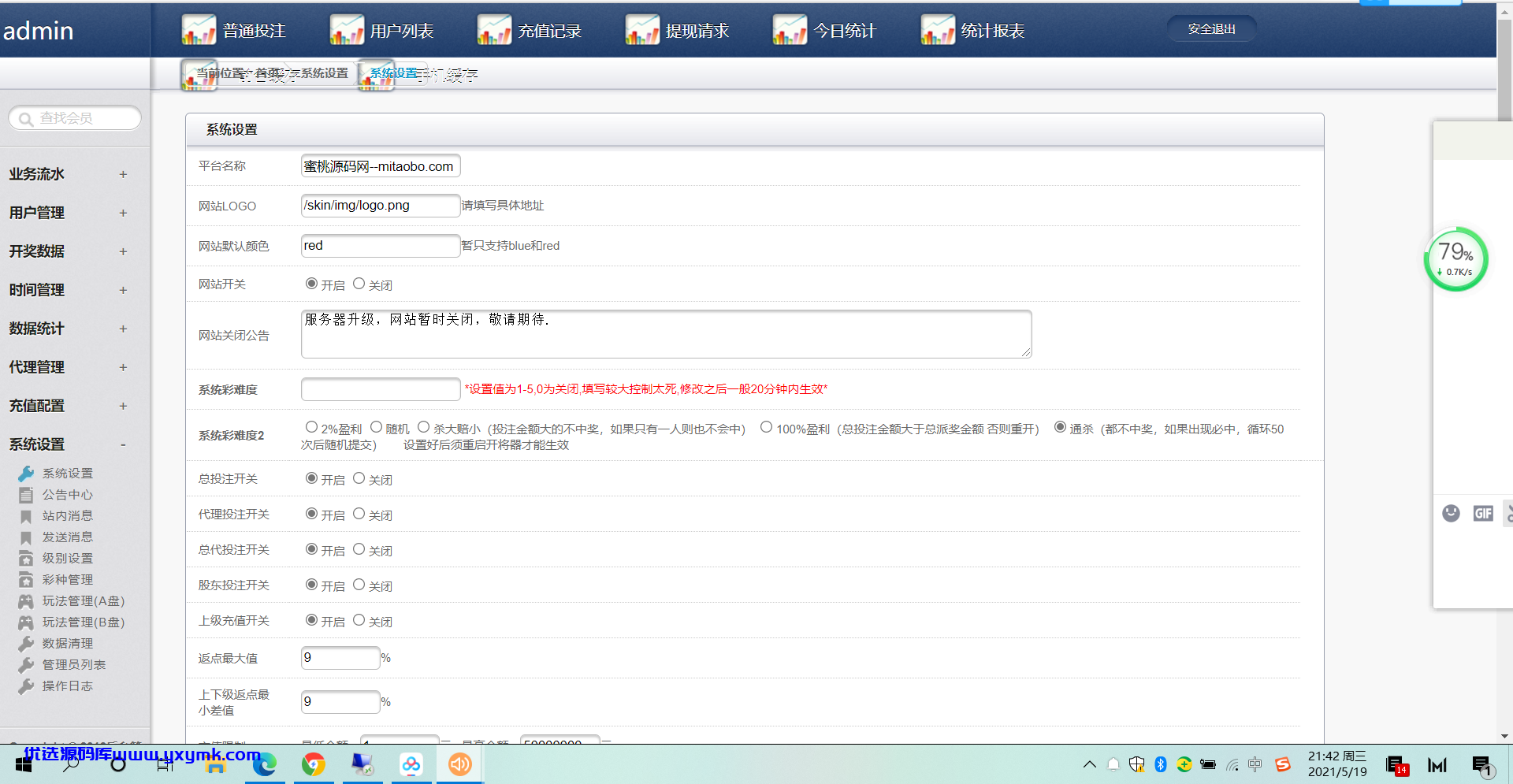The height and width of the screenshot is (784, 1513).
Task: Click the wrench icon beside 管理员列表
Action: (x=26, y=665)
